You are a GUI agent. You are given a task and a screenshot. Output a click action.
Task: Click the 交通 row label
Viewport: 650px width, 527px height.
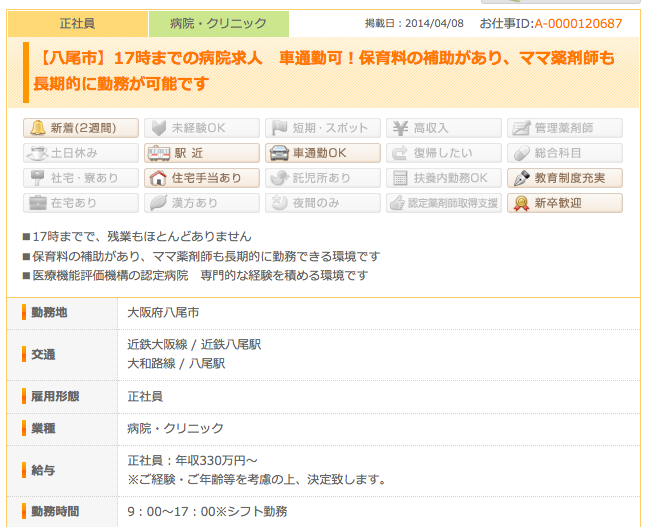[x=44, y=355]
